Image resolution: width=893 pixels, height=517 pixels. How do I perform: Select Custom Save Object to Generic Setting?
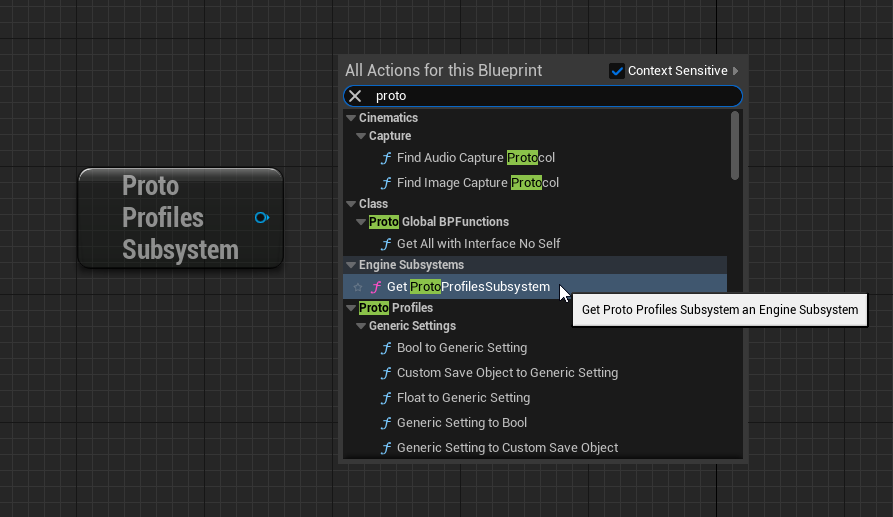pos(507,373)
